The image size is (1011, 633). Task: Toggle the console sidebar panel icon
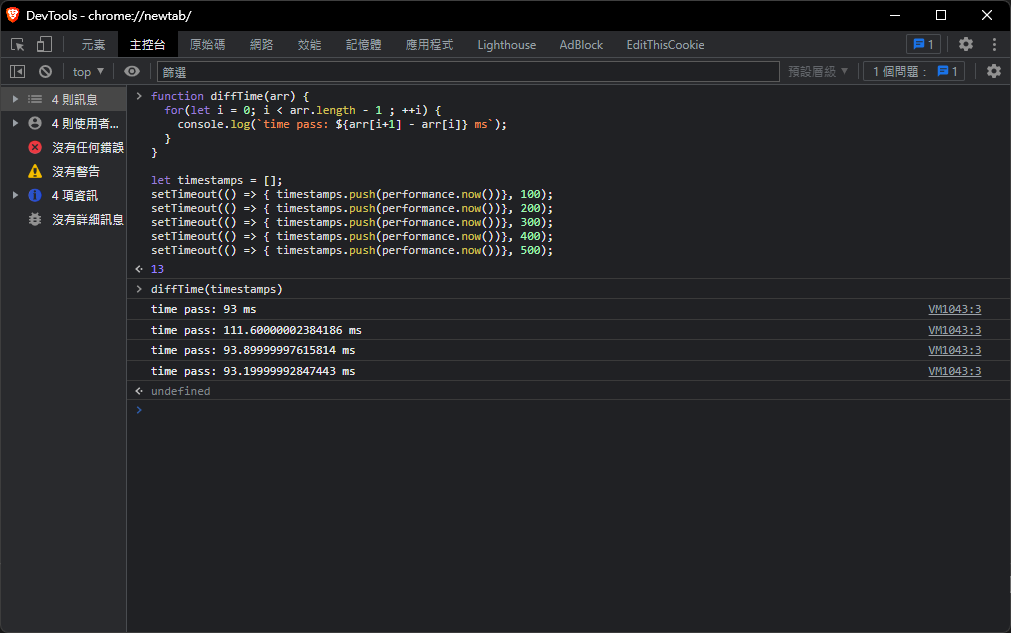(x=17, y=72)
